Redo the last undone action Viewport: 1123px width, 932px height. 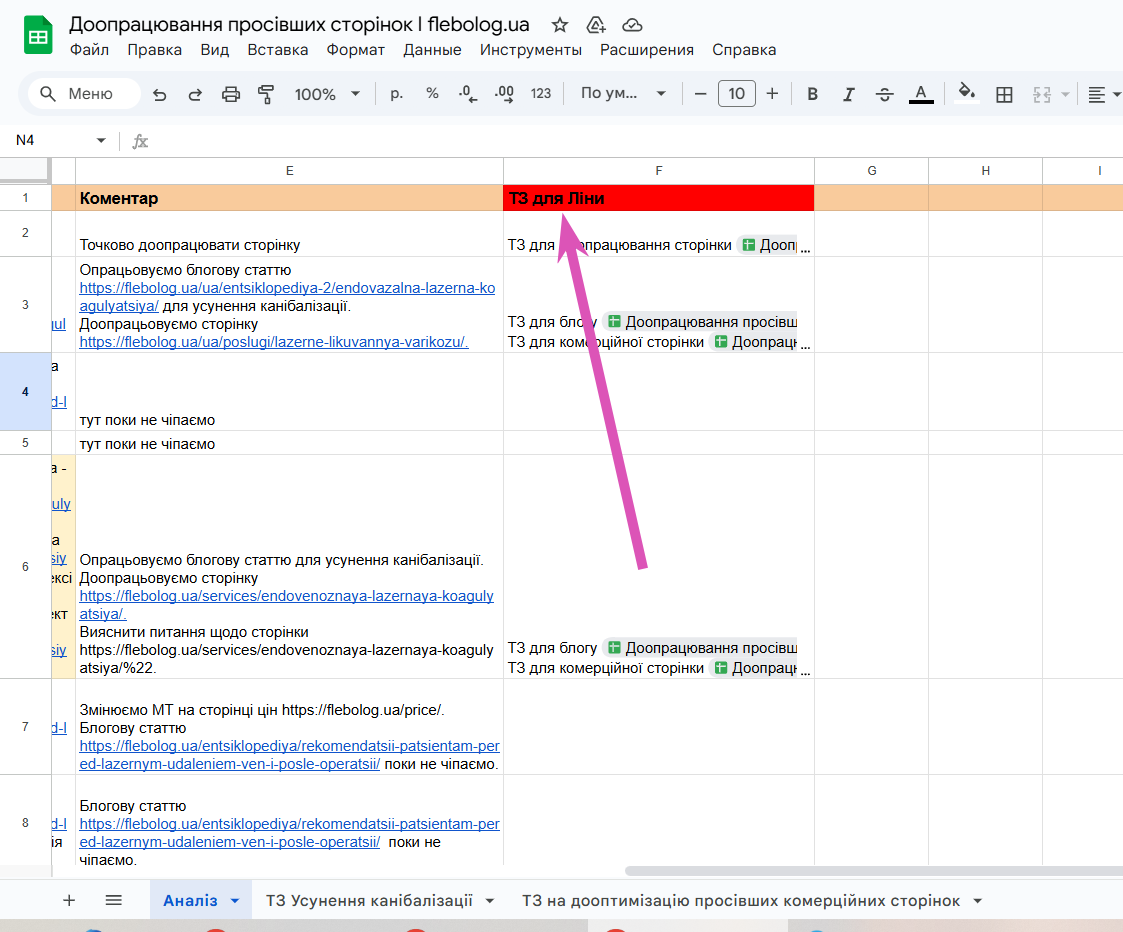click(x=195, y=94)
